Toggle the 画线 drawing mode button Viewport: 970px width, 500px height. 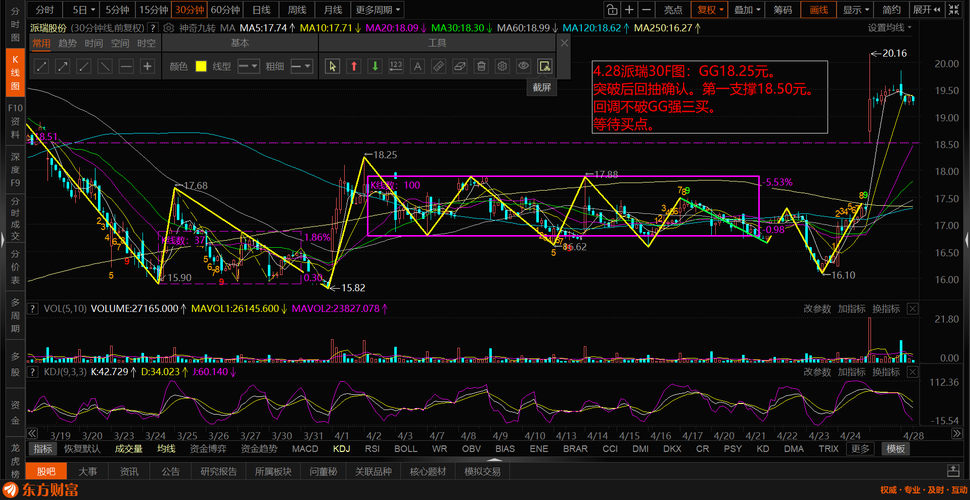click(819, 9)
